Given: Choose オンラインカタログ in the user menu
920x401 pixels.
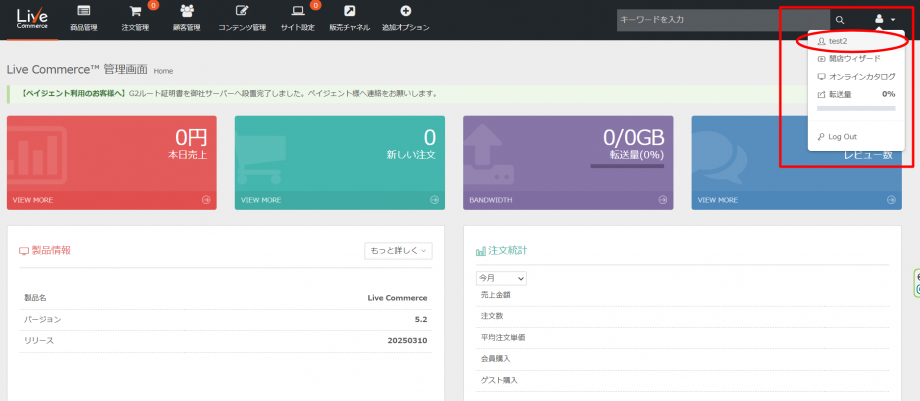Looking at the screenshot, I should click(861, 76).
